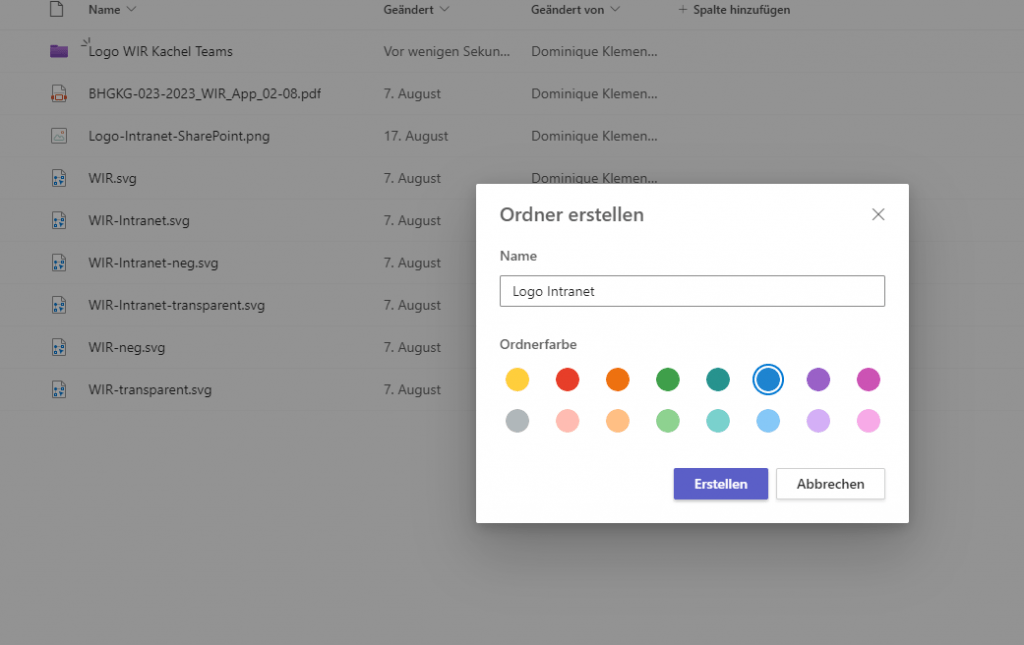Click the SVG file icon beside WIR.svg

tap(58, 178)
